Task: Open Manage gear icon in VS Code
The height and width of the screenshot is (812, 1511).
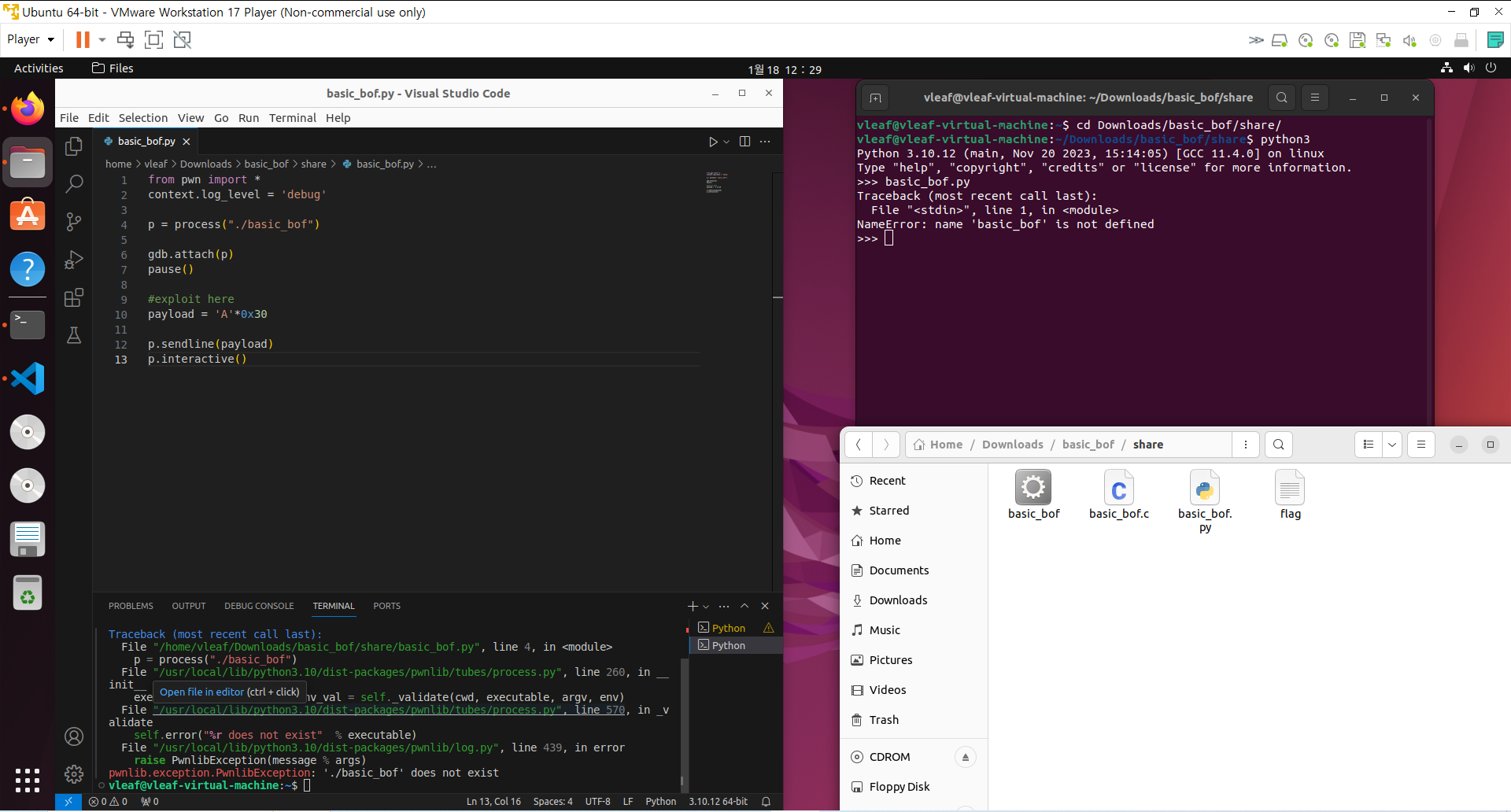Action: click(x=74, y=774)
